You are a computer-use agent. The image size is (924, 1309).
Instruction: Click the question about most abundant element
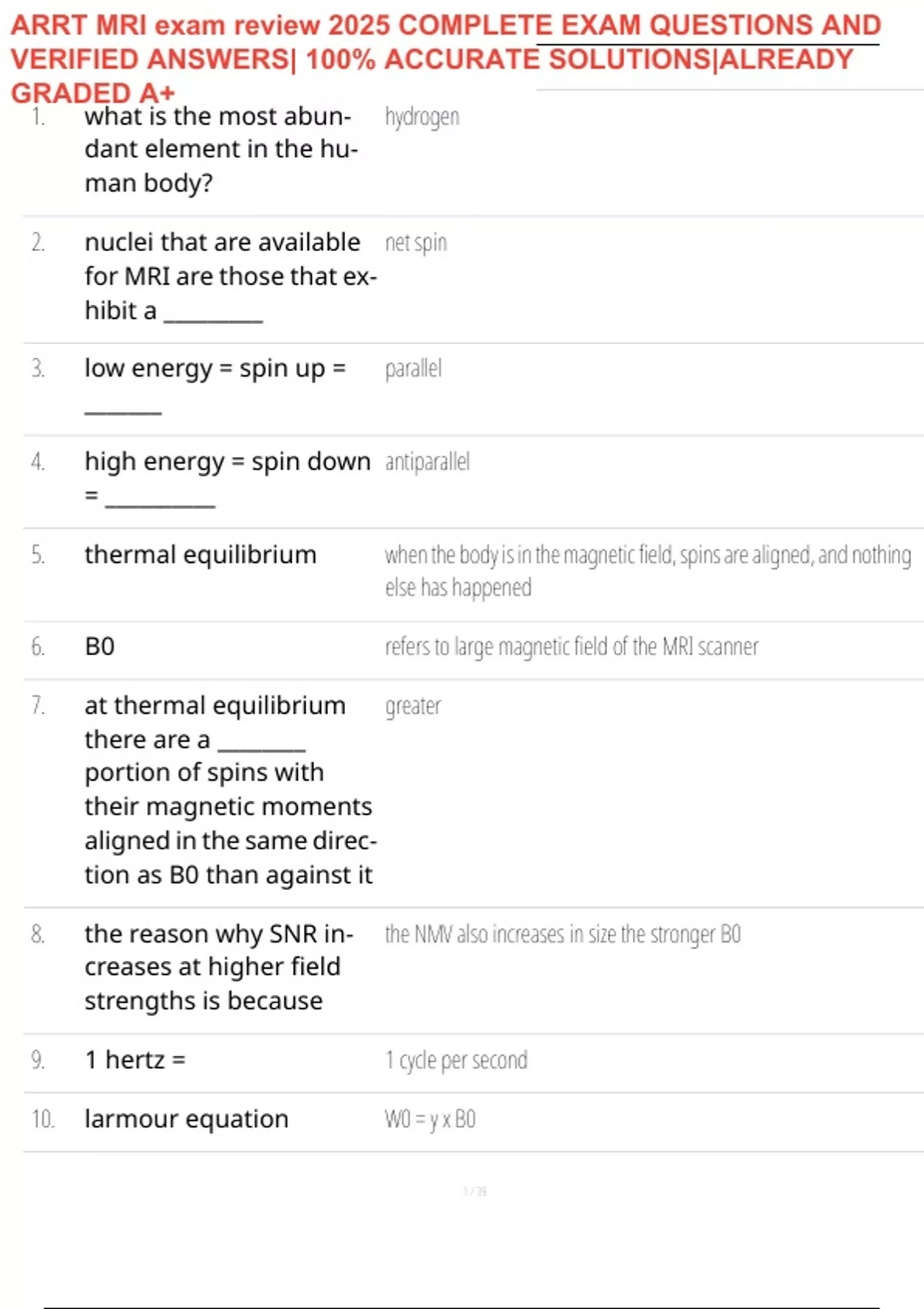click(x=221, y=149)
